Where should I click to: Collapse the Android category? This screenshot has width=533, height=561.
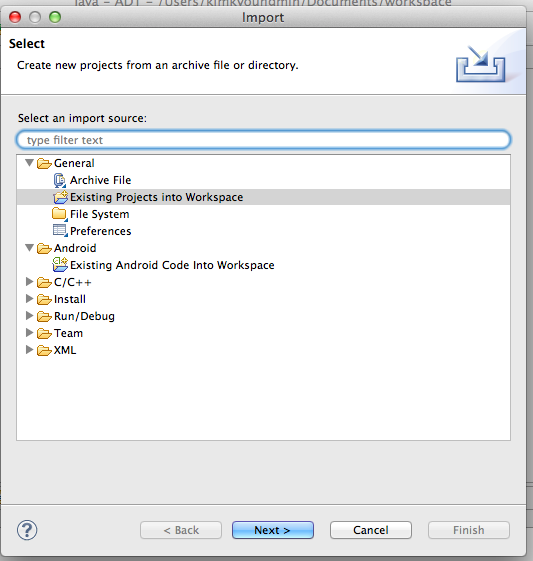click(x=29, y=248)
